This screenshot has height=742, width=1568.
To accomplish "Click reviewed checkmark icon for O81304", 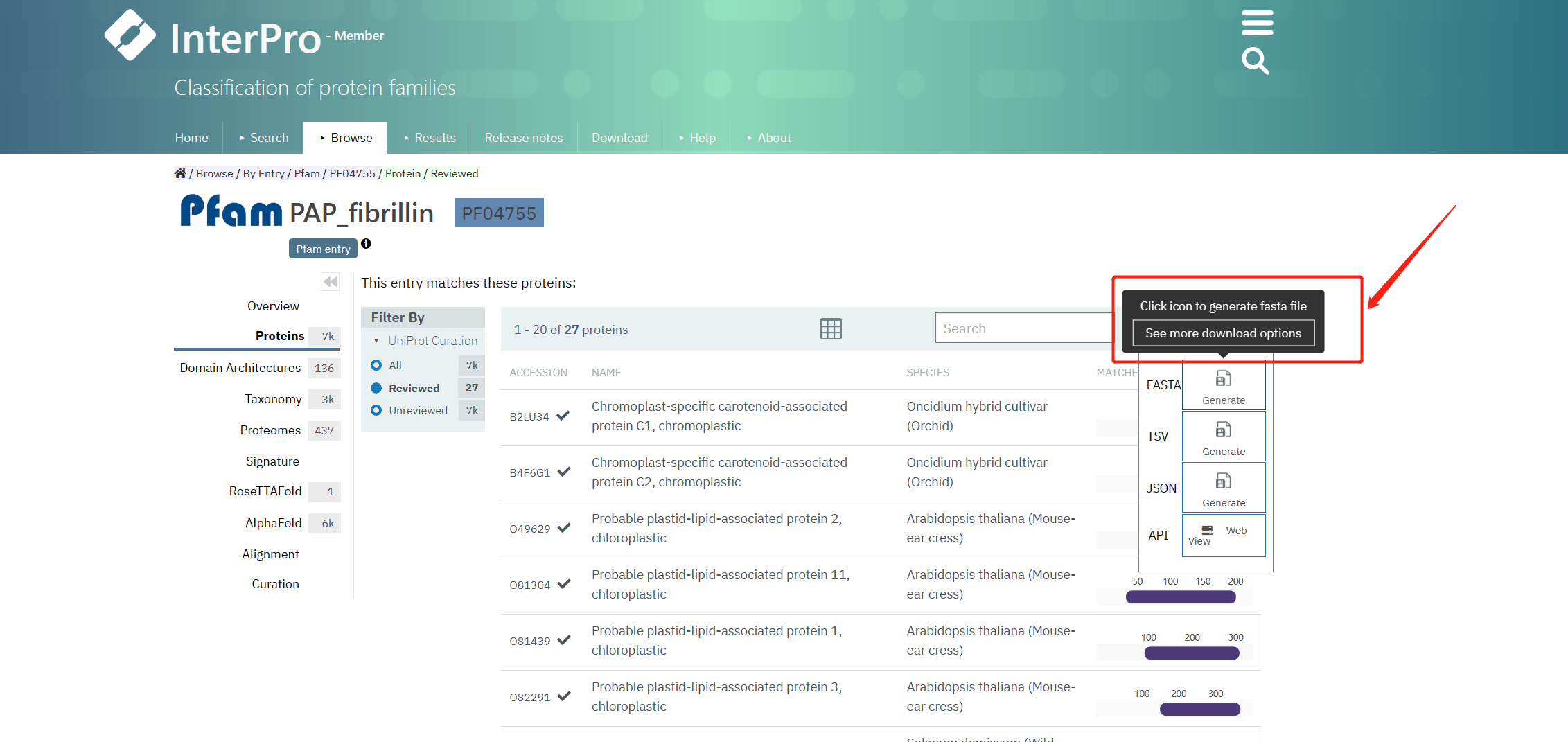I will coord(564,584).
